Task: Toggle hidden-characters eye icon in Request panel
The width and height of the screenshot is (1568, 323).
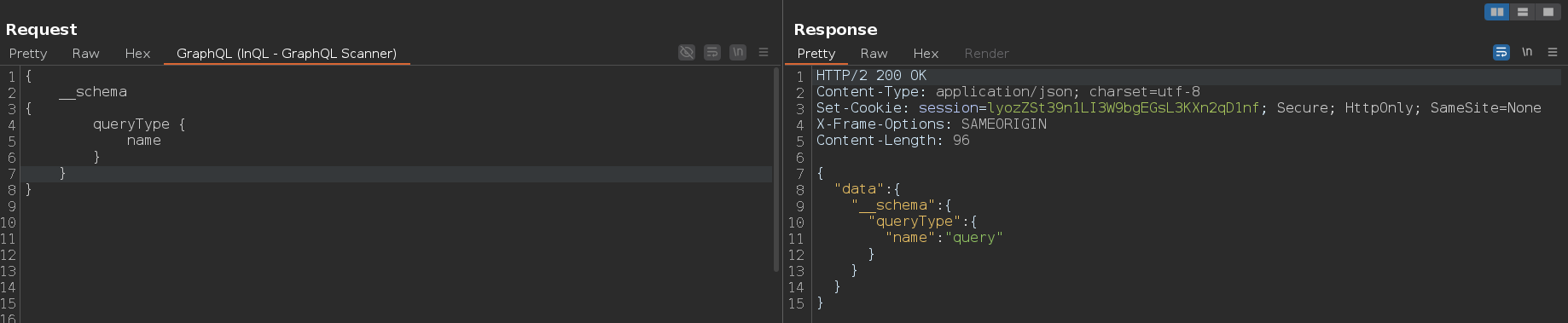Action: [x=687, y=53]
